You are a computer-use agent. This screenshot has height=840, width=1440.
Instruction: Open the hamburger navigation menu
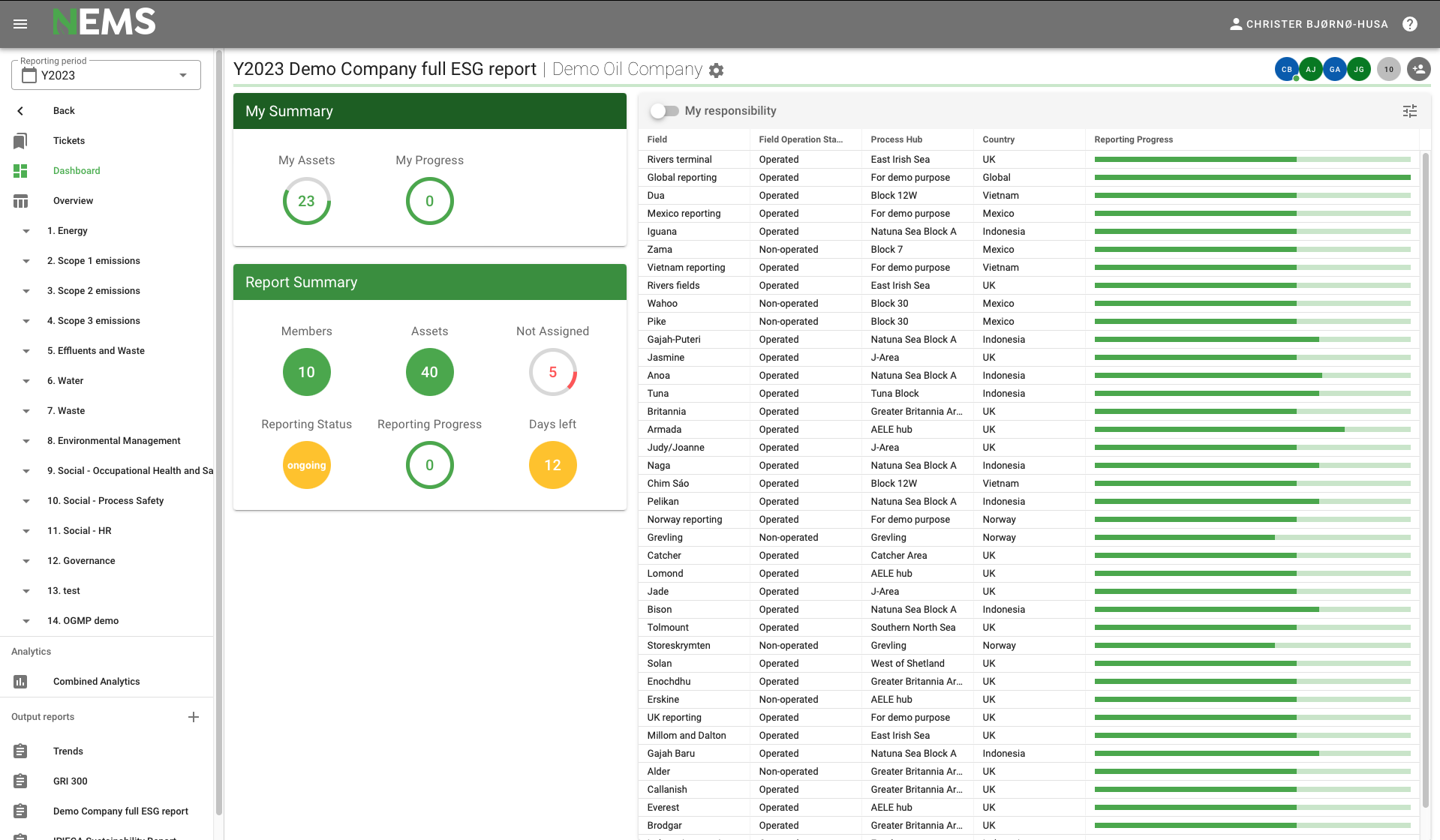tap(20, 24)
